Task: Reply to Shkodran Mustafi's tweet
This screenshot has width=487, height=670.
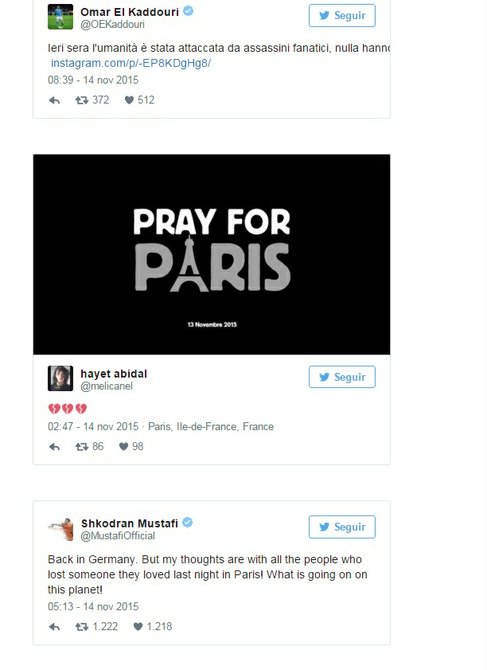Action: pos(54,627)
